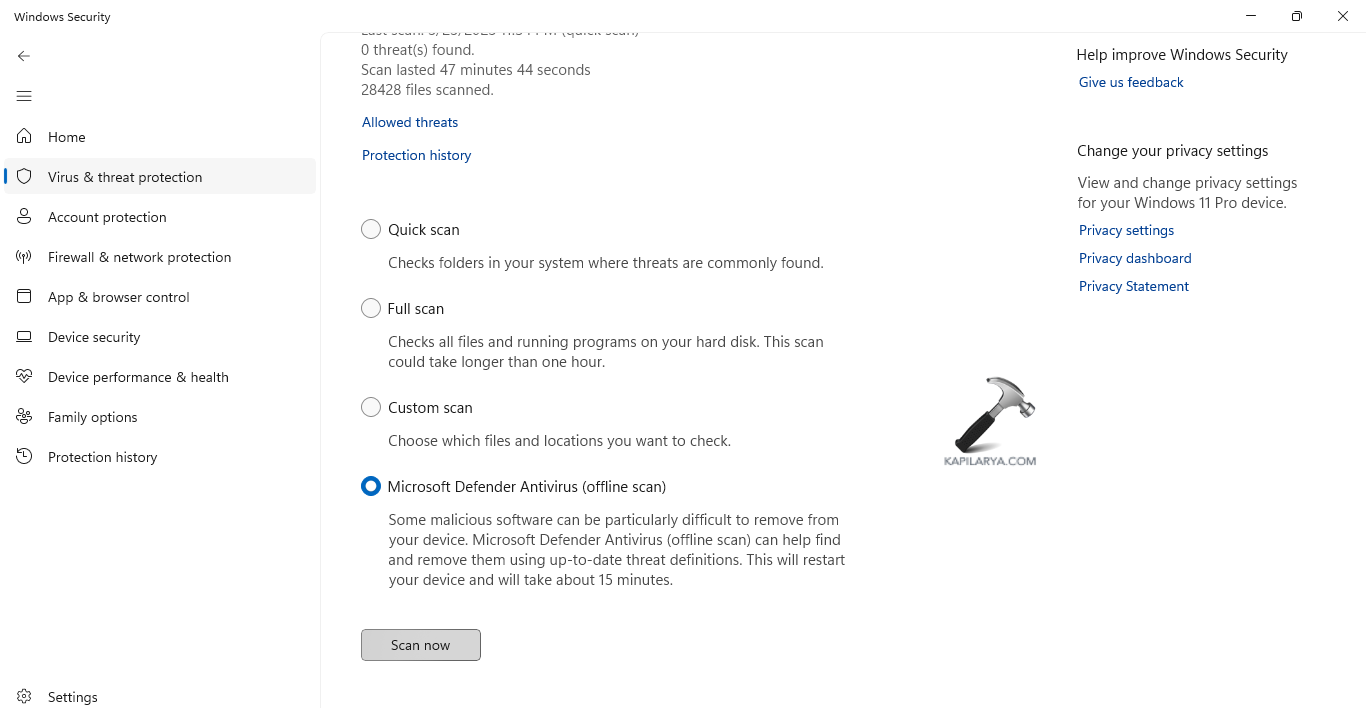Open Give us feedback link
Viewport: 1366px width, 708px height.
(x=1130, y=82)
